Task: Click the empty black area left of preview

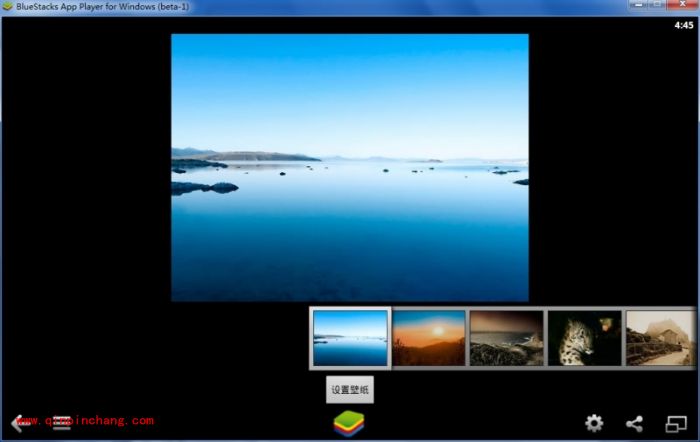Action: (x=85, y=200)
